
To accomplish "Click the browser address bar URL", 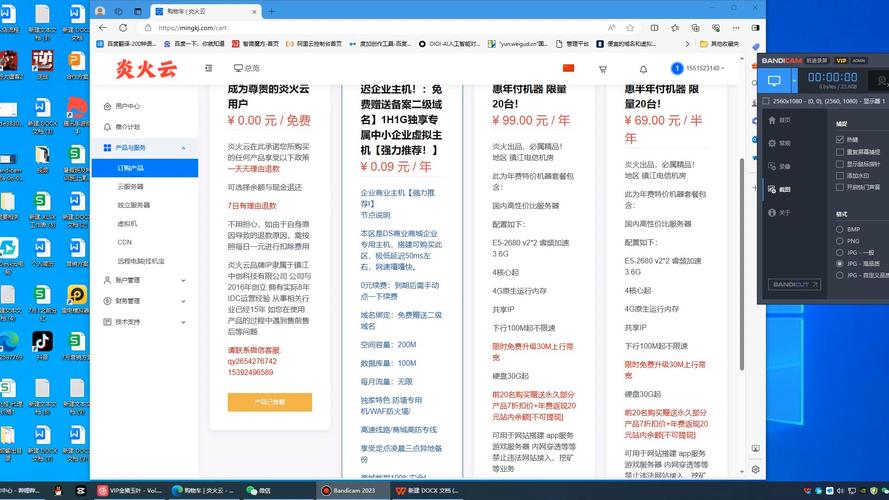I will [x=193, y=28].
